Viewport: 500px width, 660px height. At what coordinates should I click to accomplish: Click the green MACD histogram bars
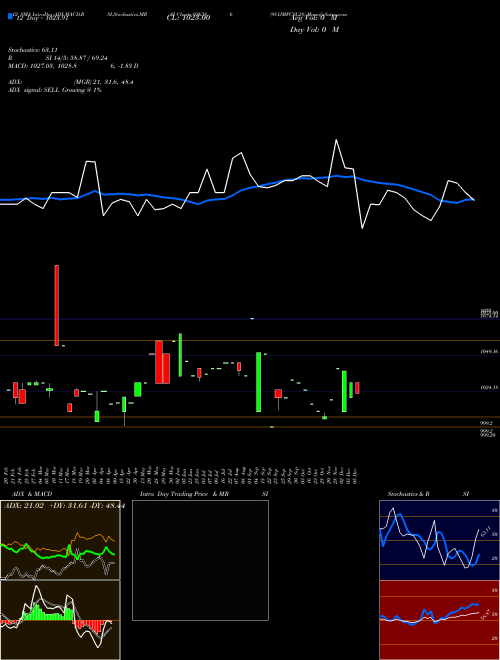47,613
